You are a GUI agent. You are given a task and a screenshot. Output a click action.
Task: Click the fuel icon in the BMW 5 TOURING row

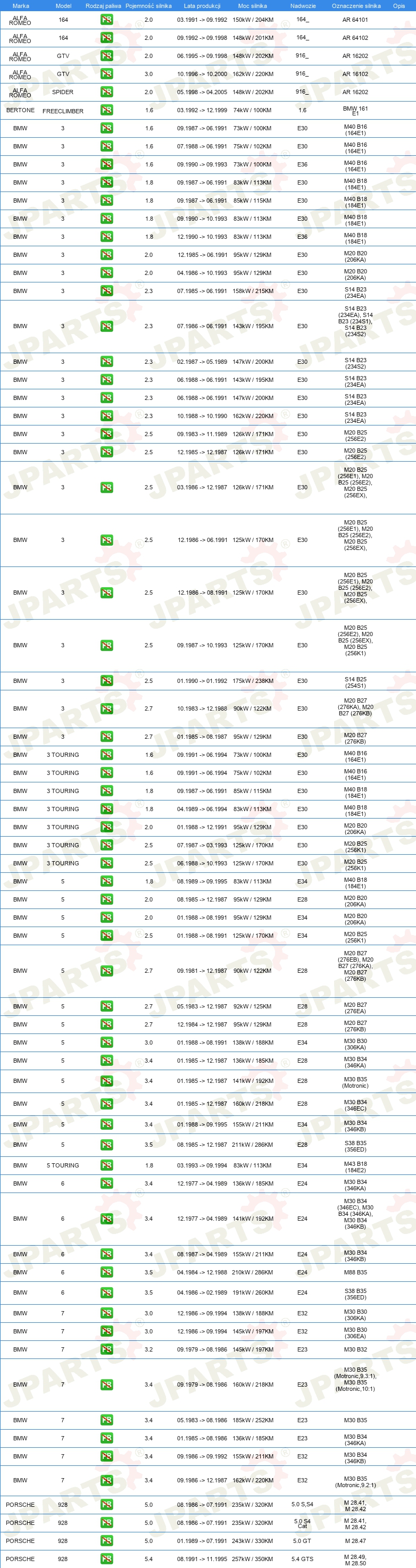coord(106,1165)
